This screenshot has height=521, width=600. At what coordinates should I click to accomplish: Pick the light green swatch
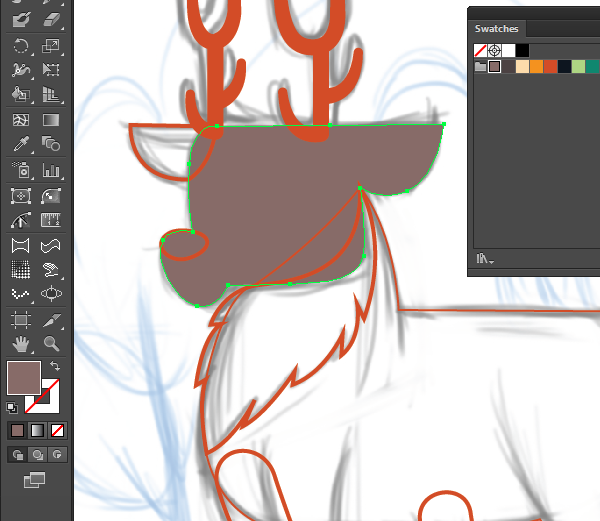579,67
